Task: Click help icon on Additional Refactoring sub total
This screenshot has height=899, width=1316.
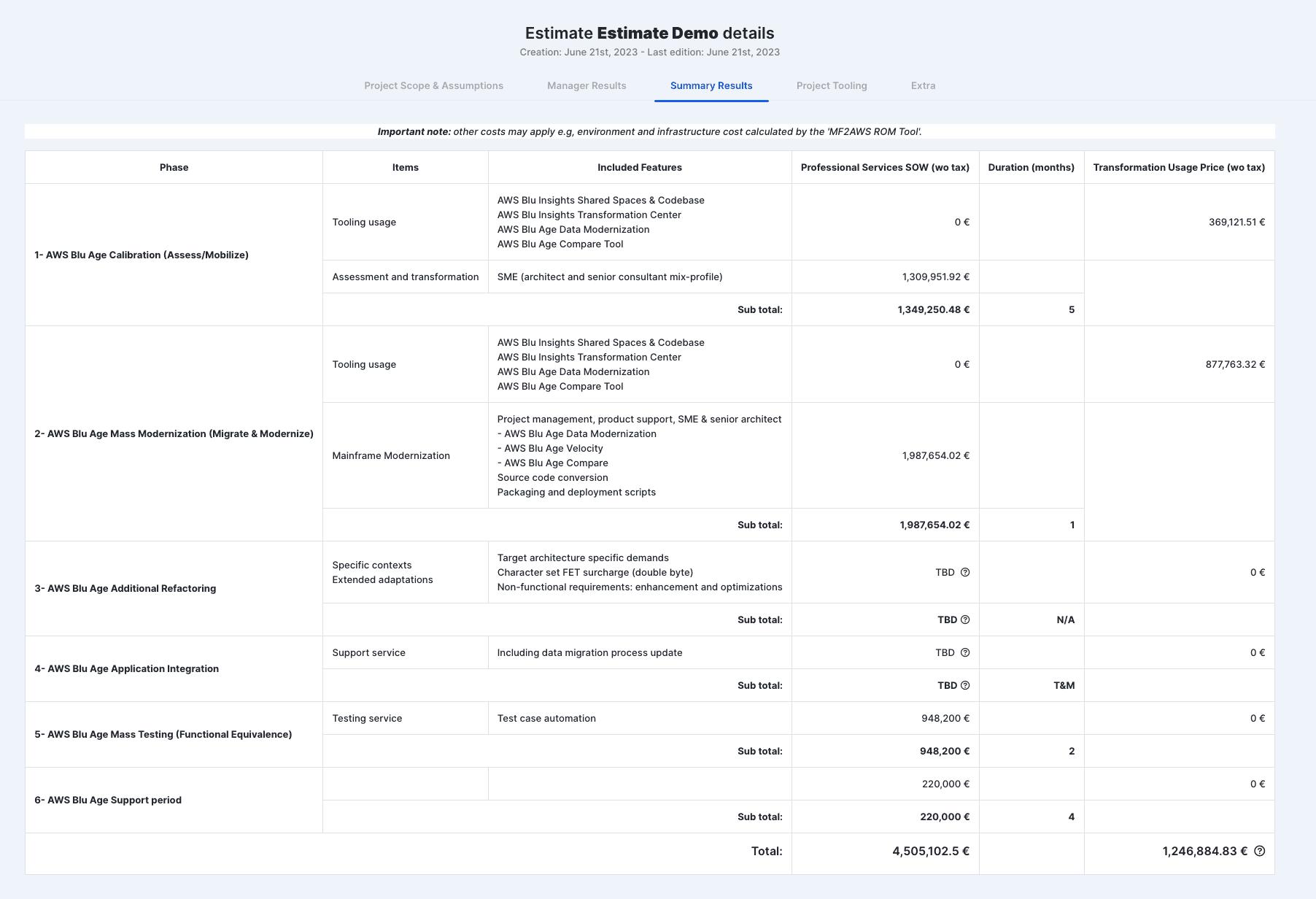Action: coord(965,620)
